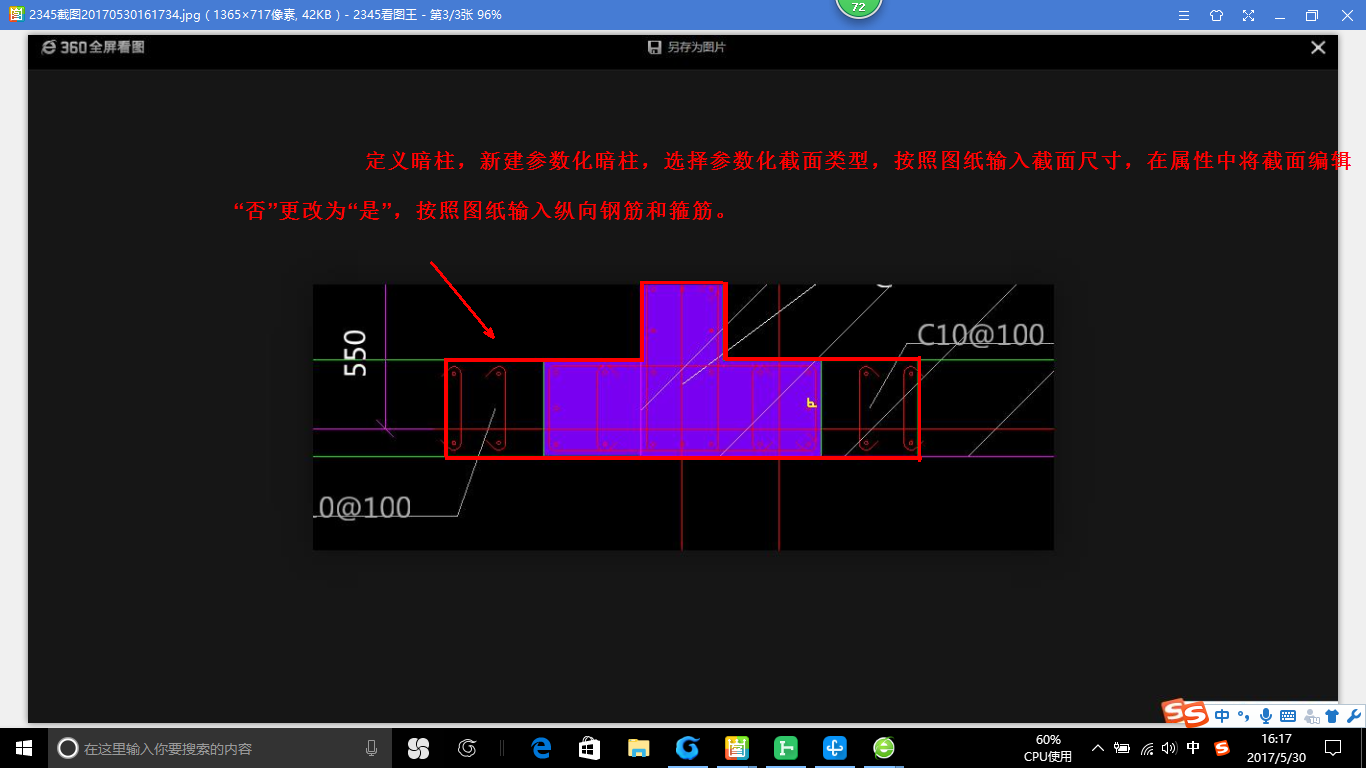Open Sogou IME skin shirt icon
This screenshot has width=1366, height=768.
(1331, 716)
